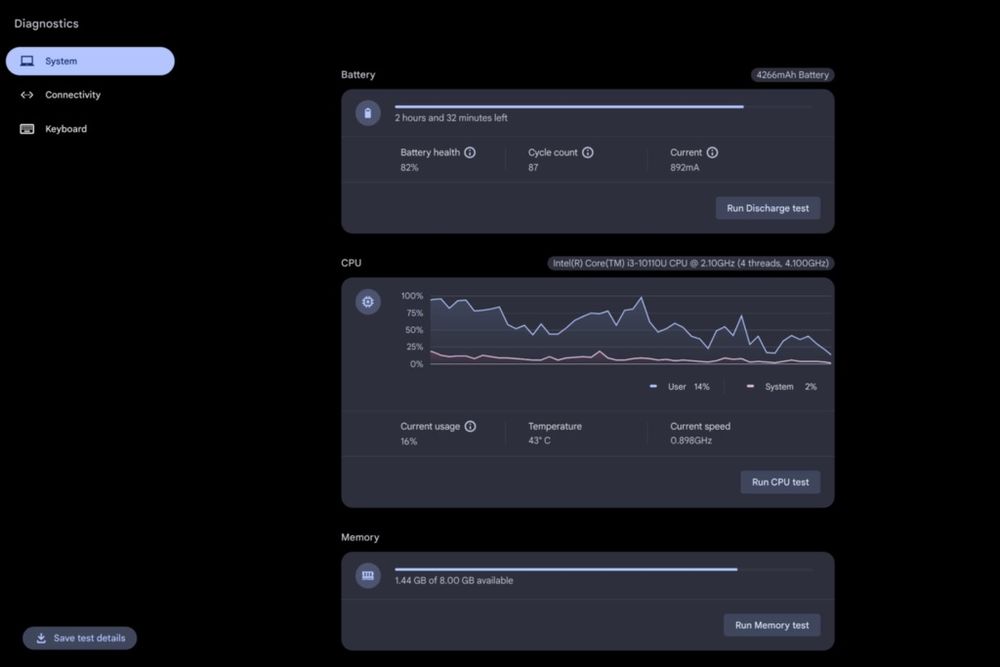The width and height of the screenshot is (1000, 667).
Task: Click the CPU usage graph
Action: point(630,330)
